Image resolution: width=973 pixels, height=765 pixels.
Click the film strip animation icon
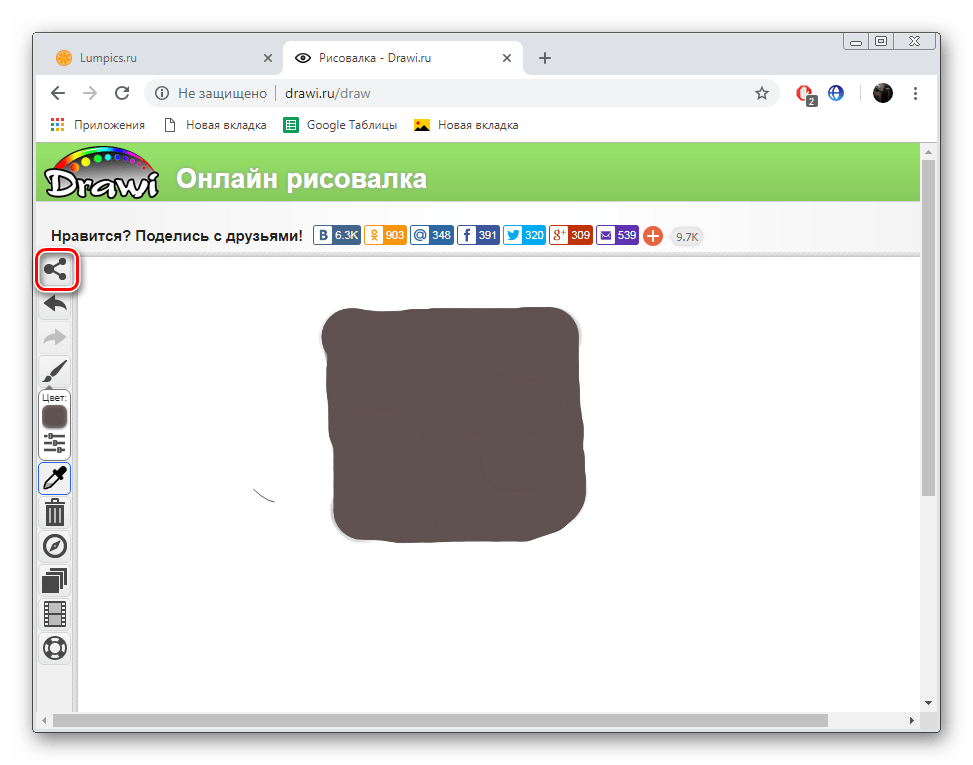[55, 614]
